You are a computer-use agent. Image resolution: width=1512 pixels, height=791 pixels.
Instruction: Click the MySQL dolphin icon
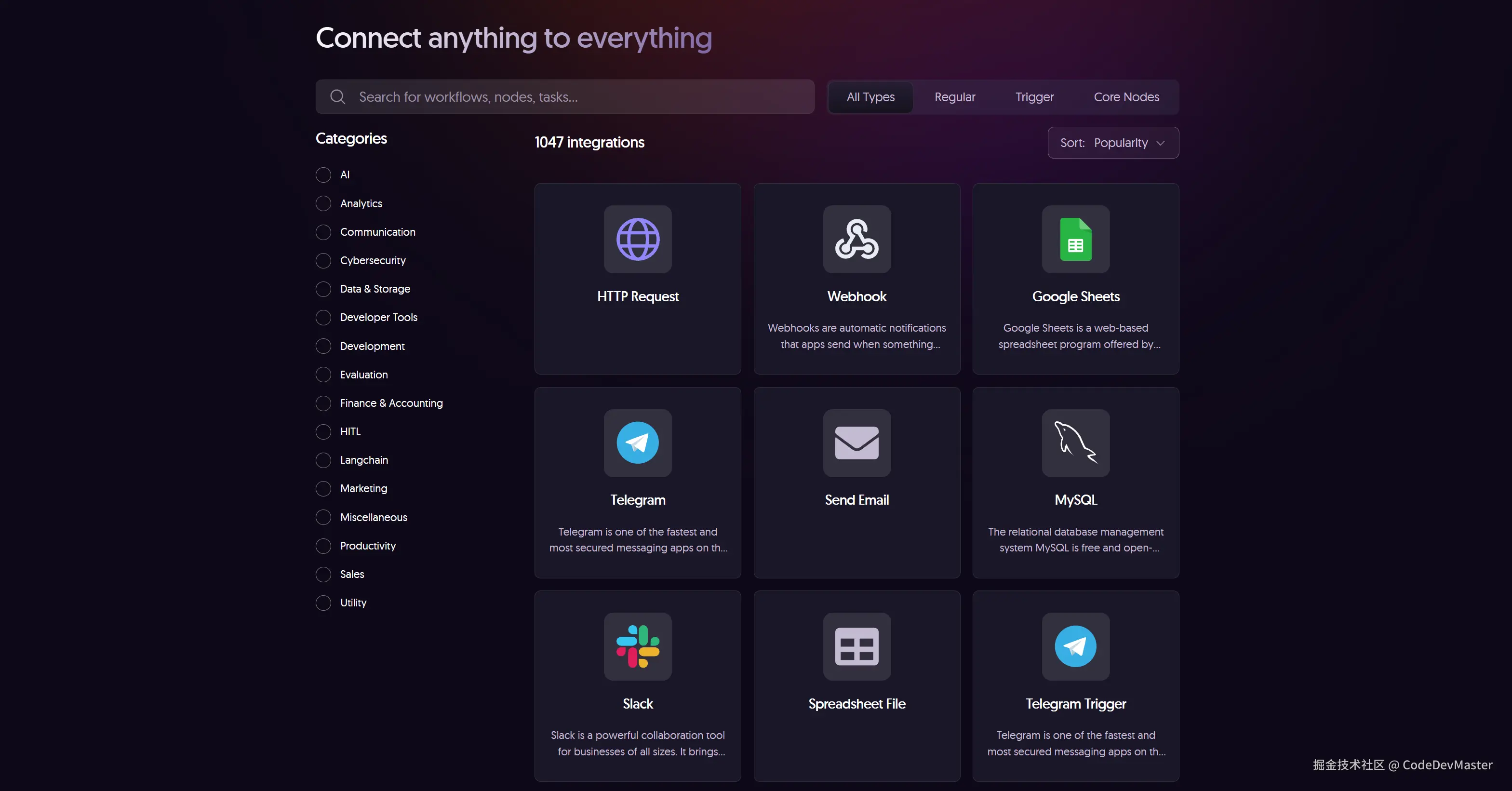[x=1075, y=442]
